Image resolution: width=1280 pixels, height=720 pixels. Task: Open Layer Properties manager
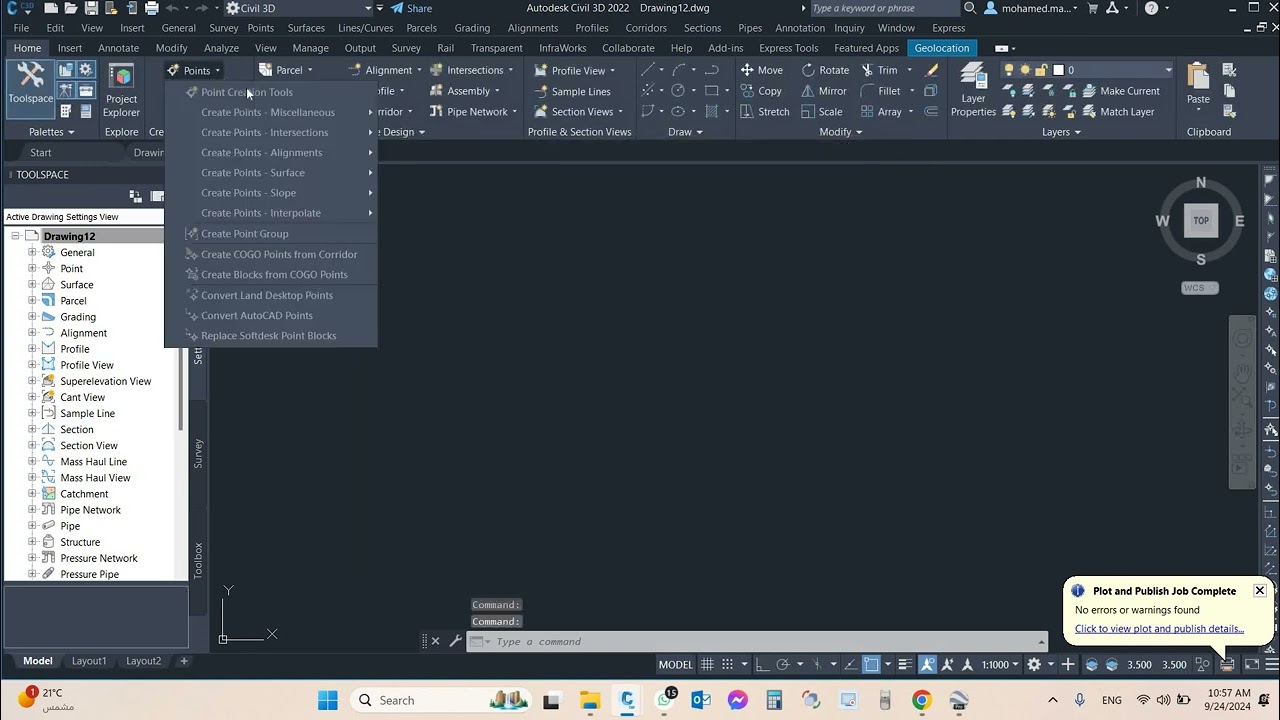(973, 91)
